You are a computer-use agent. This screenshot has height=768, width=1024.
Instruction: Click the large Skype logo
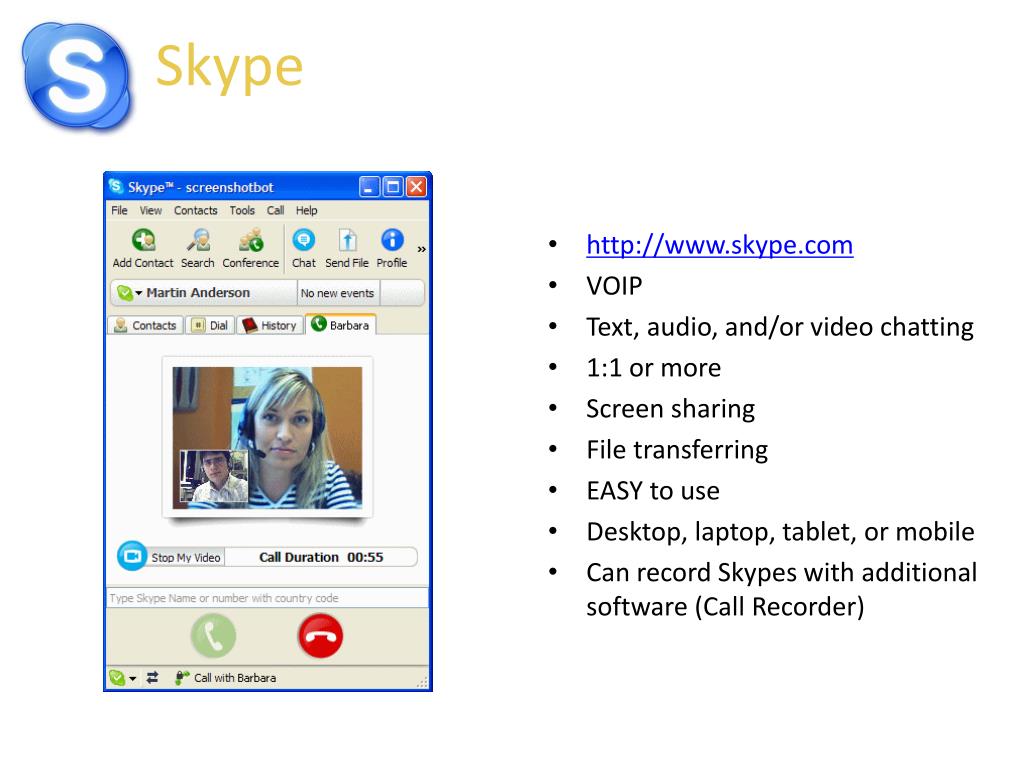77,74
